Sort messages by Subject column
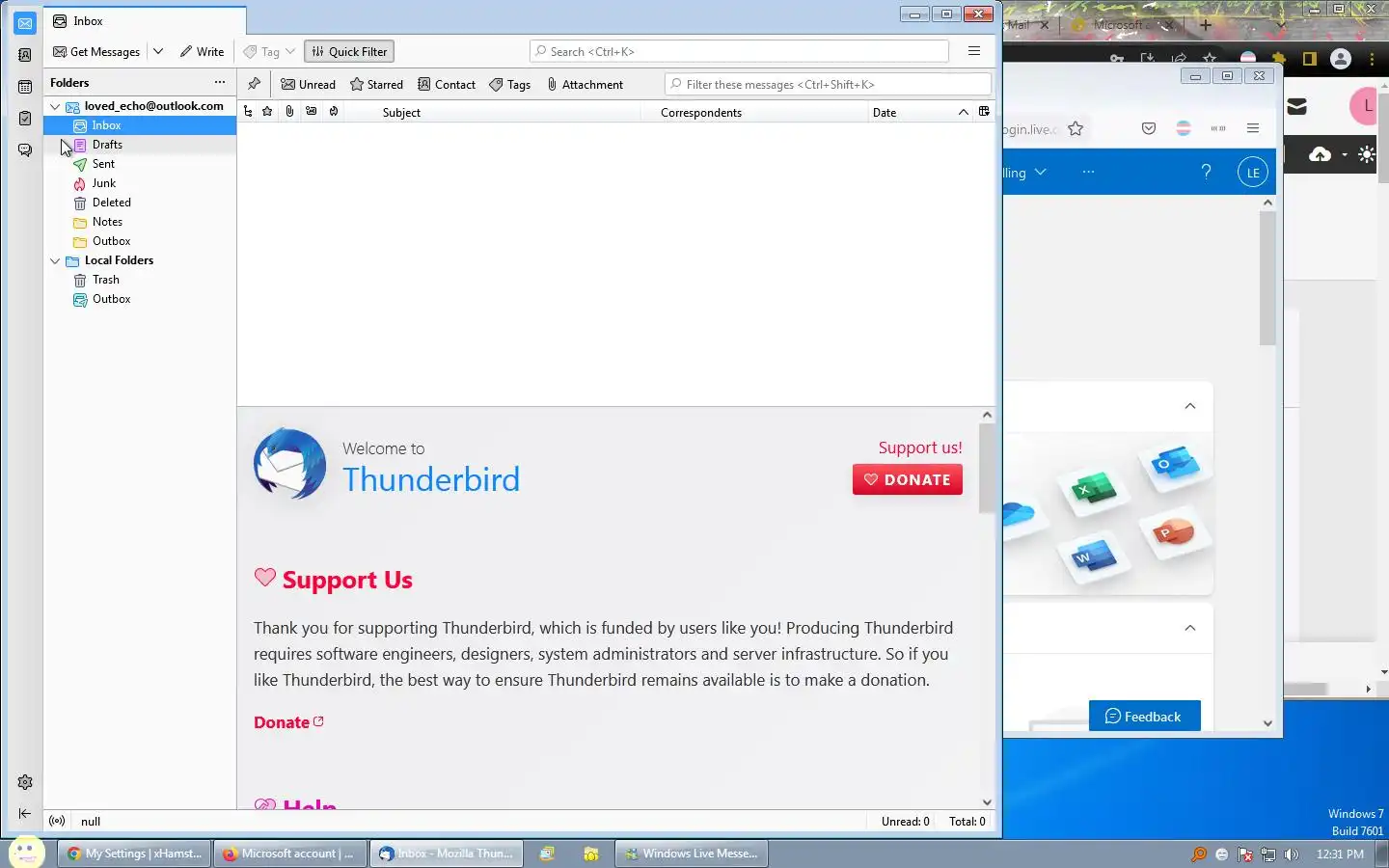The image size is (1389, 868). [401, 113]
